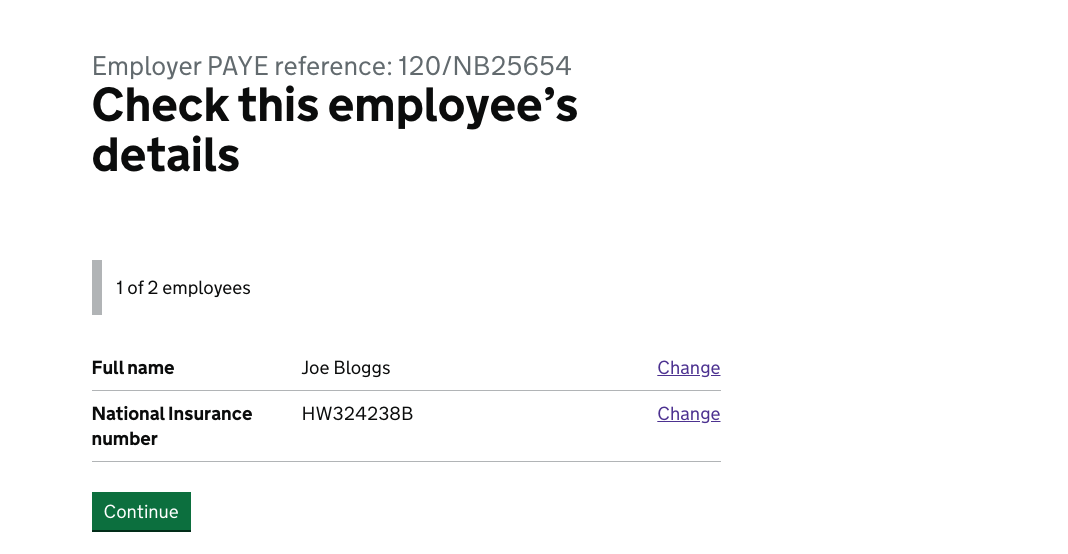Image resolution: width=1068 pixels, height=554 pixels.
Task: Click the divider line above Continue button
Action: click(406, 461)
